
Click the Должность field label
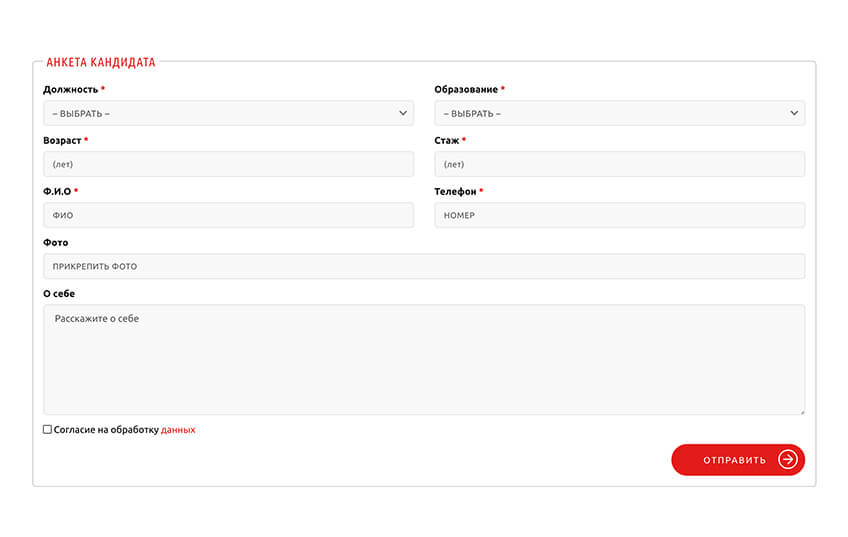70,90
